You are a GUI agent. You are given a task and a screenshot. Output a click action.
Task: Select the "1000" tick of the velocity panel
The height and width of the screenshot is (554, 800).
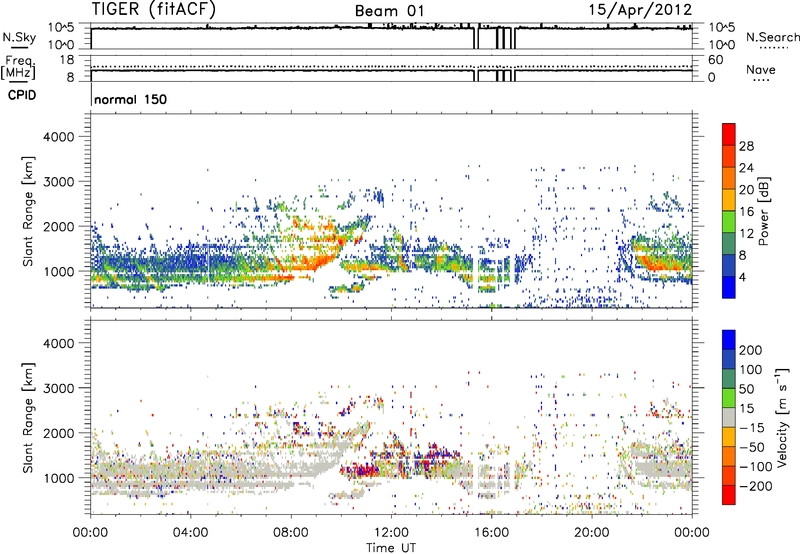59,478
